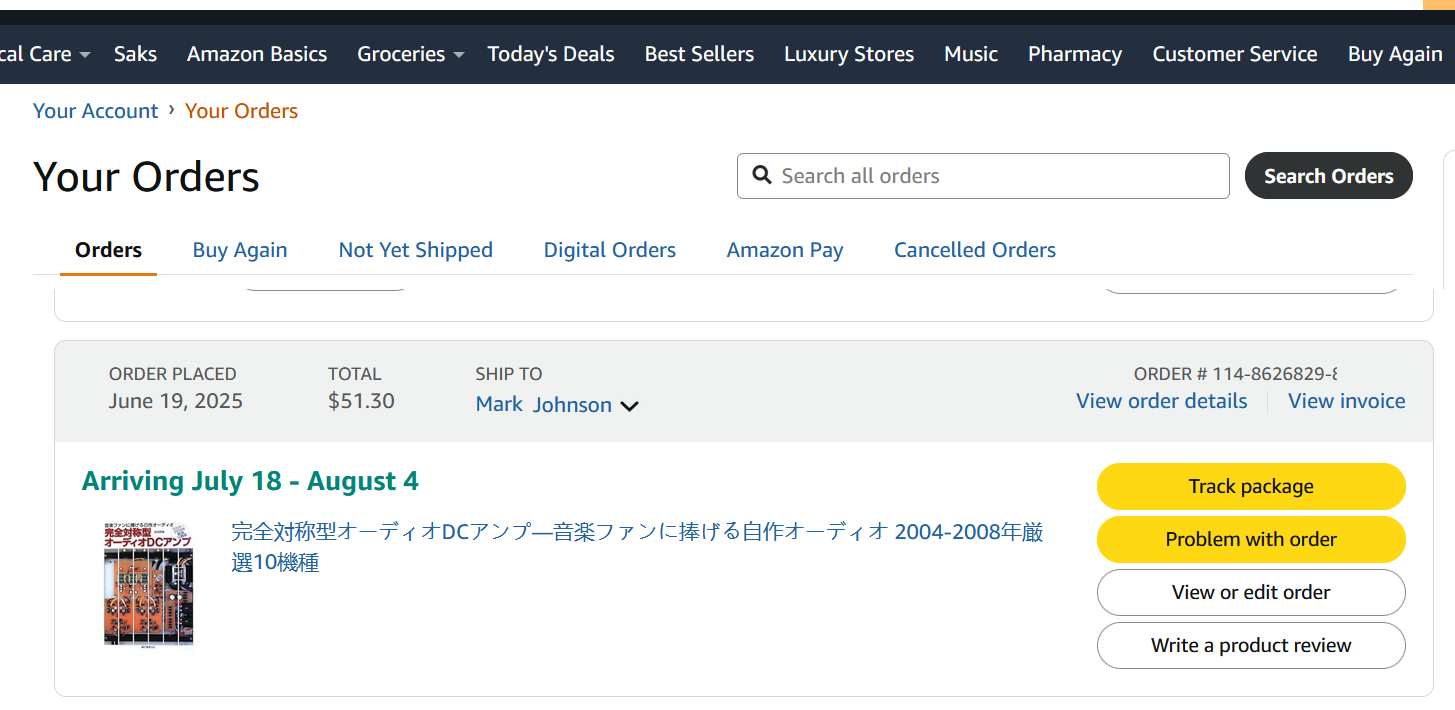Open the Amazon Pay tab

click(785, 250)
